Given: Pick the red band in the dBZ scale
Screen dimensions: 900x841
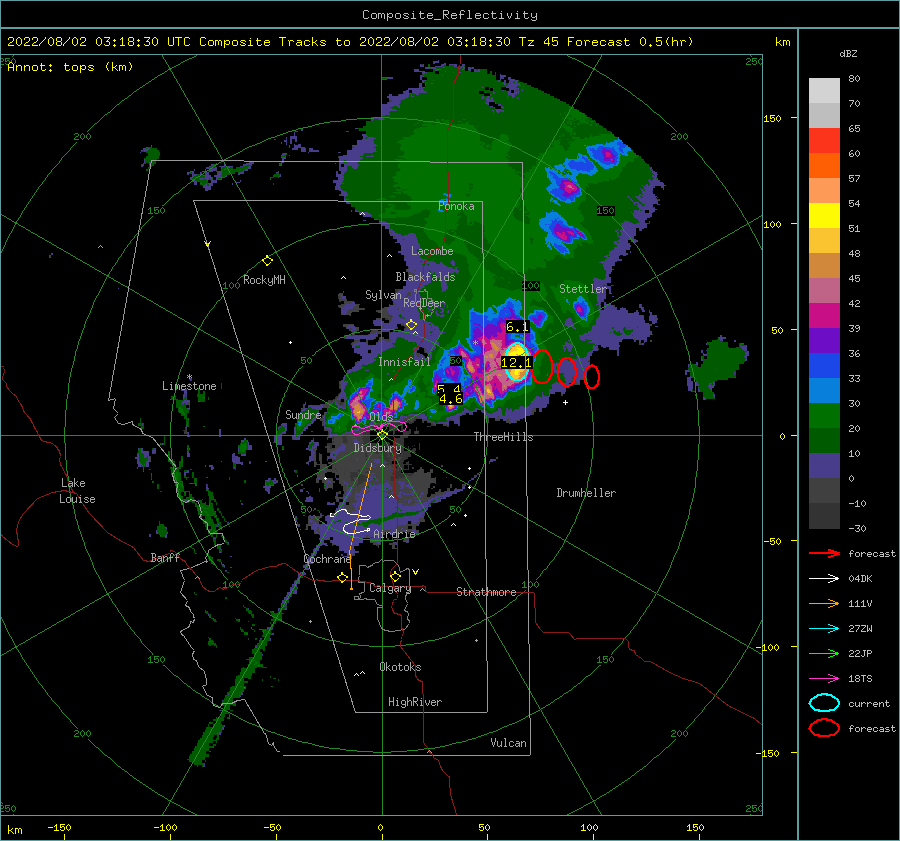Looking at the screenshot, I should click(824, 140).
